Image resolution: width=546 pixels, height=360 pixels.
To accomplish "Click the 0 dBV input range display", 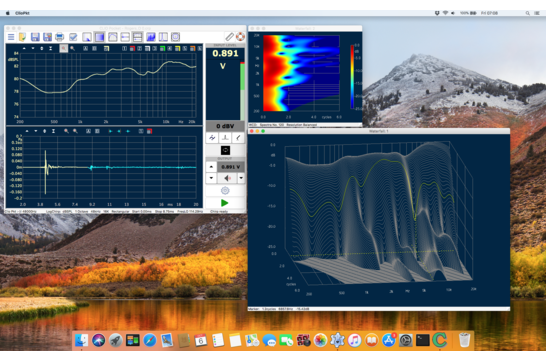I will pyautogui.click(x=225, y=126).
